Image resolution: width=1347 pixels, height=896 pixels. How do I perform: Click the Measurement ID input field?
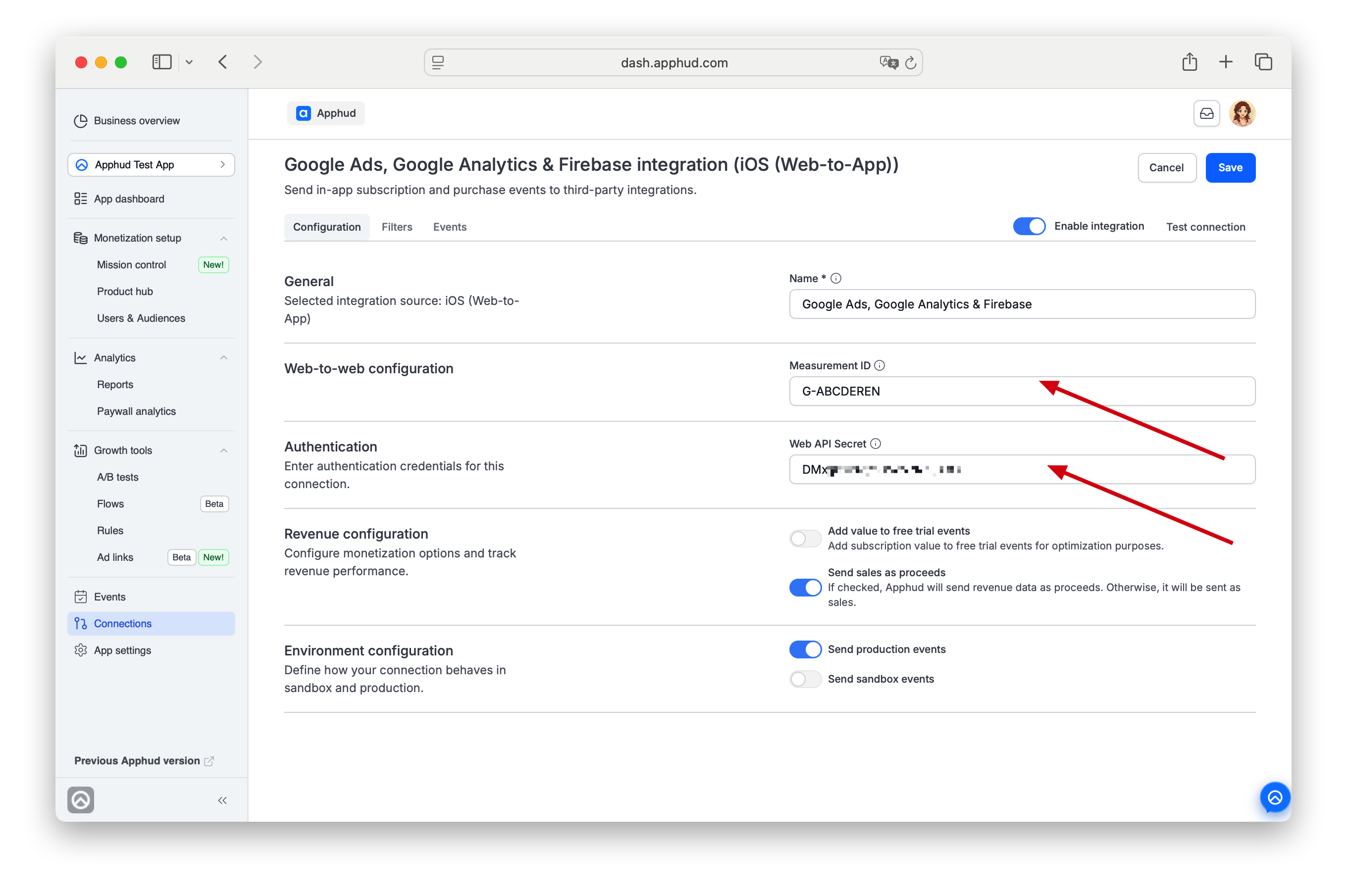tap(1022, 392)
